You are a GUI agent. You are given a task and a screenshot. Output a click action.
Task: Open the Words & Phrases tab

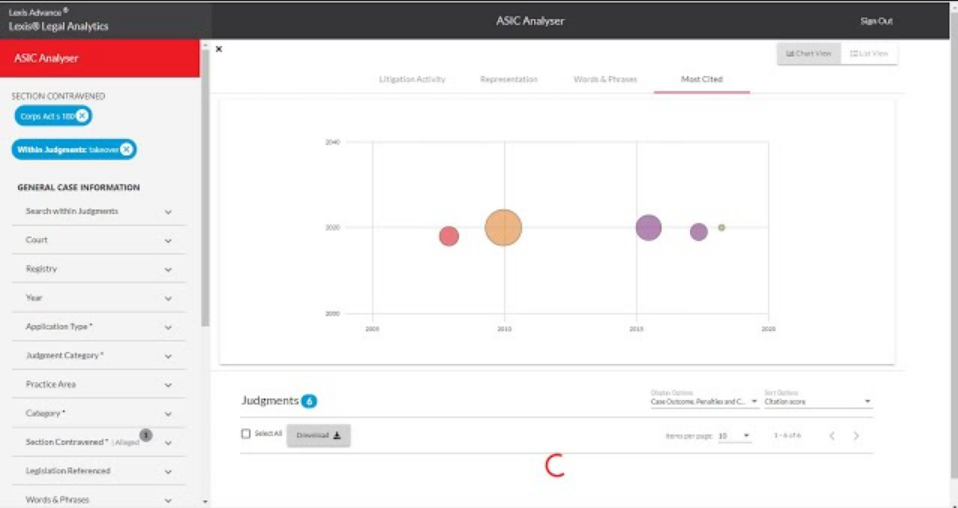605,79
